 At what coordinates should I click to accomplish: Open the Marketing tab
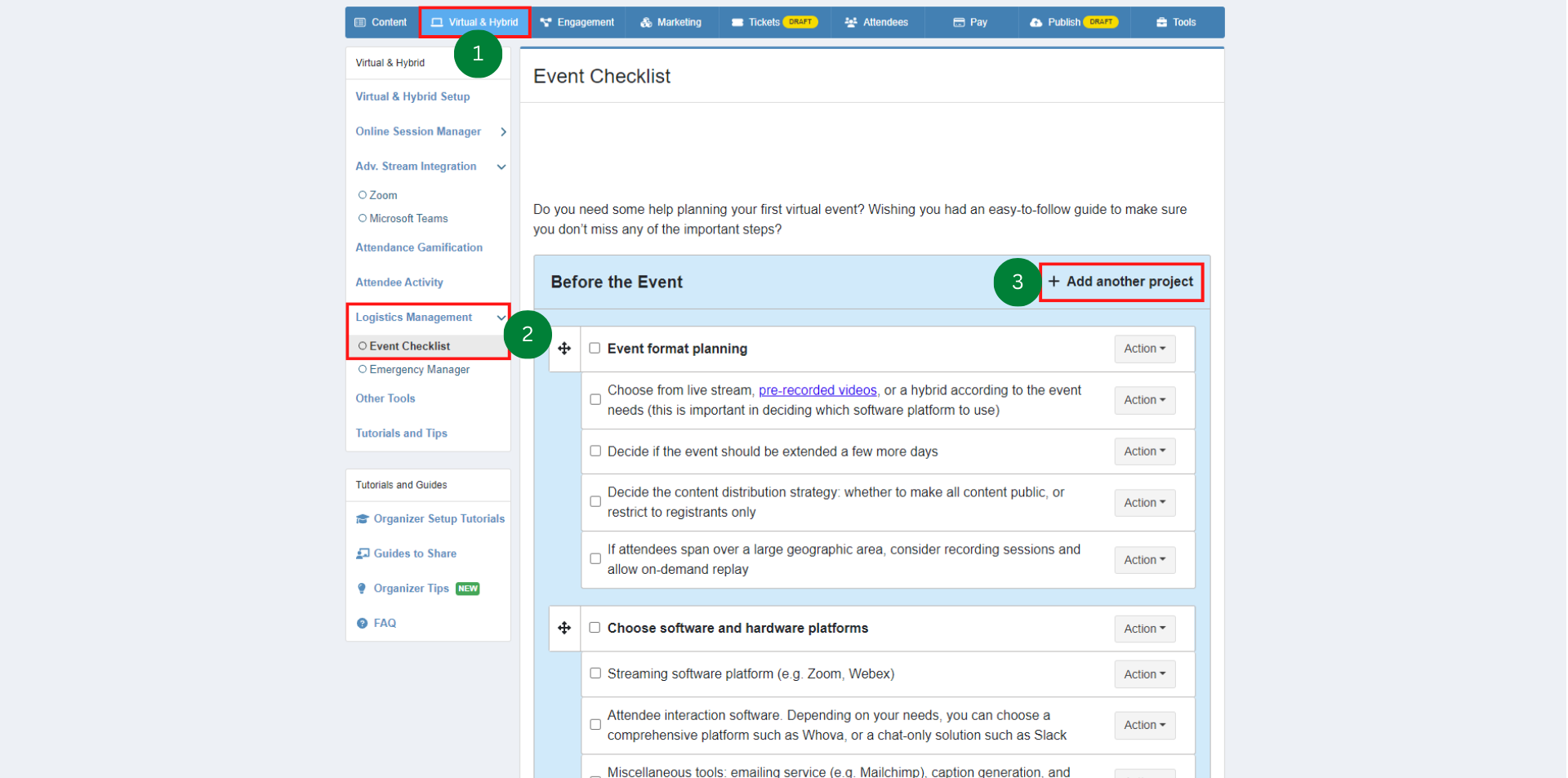pyautogui.click(x=679, y=22)
